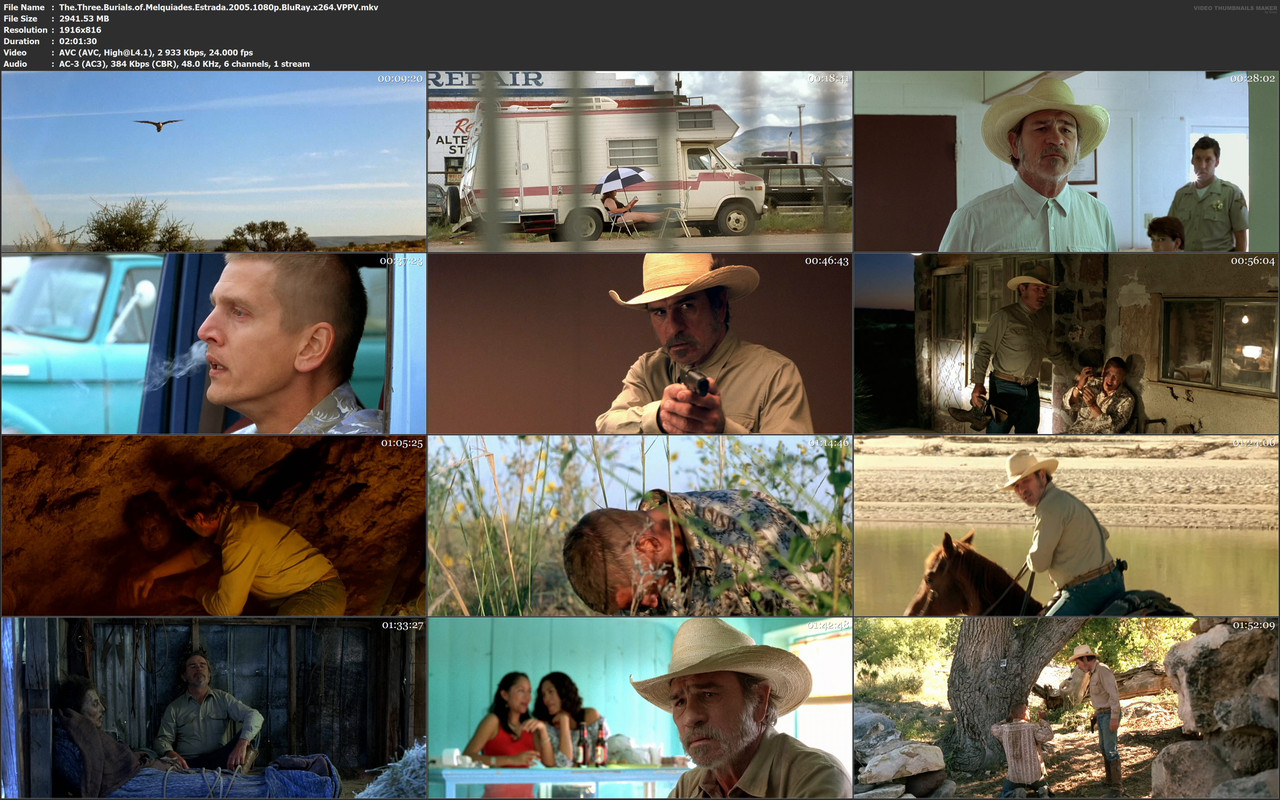1280x800 pixels.
Task: Select the thumbnail of the man face-down among wildflowers
Action: [x=640, y=525]
